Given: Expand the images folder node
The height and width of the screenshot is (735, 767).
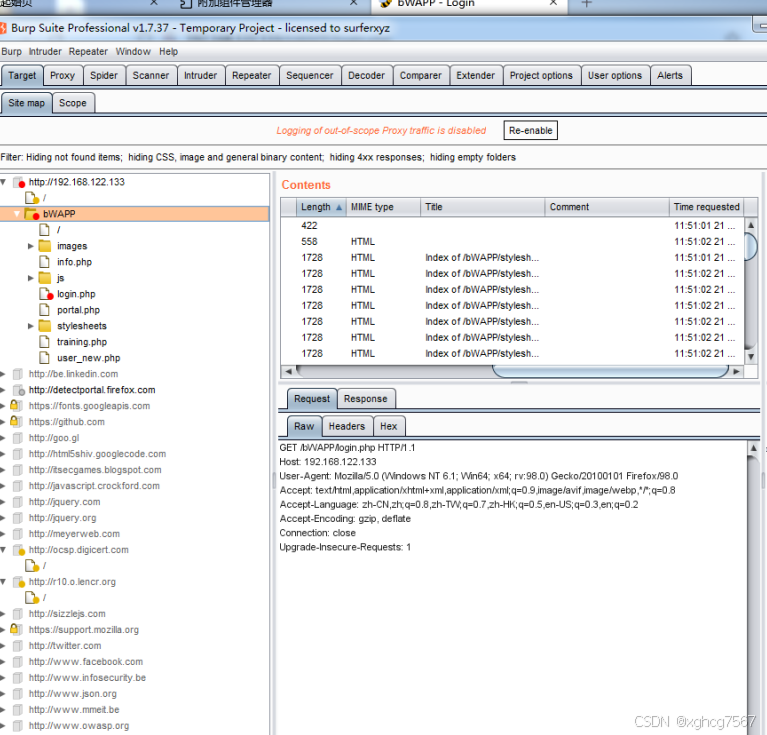Looking at the screenshot, I should (x=30, y=246).
